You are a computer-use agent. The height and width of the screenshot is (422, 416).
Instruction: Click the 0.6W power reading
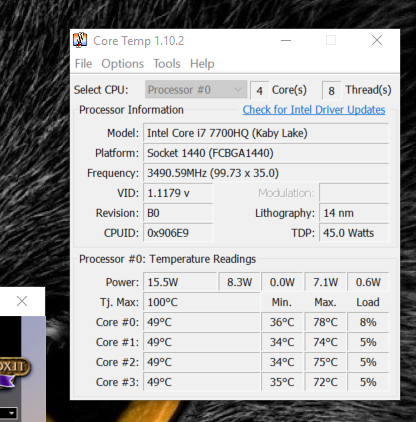click(368, 282)
